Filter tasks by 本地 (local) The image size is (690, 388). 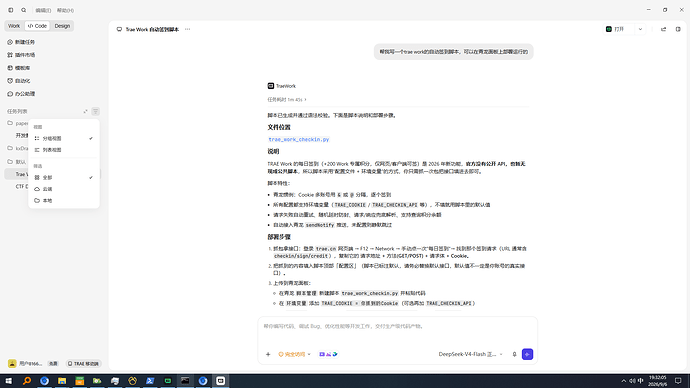click(x=64, y=201)
